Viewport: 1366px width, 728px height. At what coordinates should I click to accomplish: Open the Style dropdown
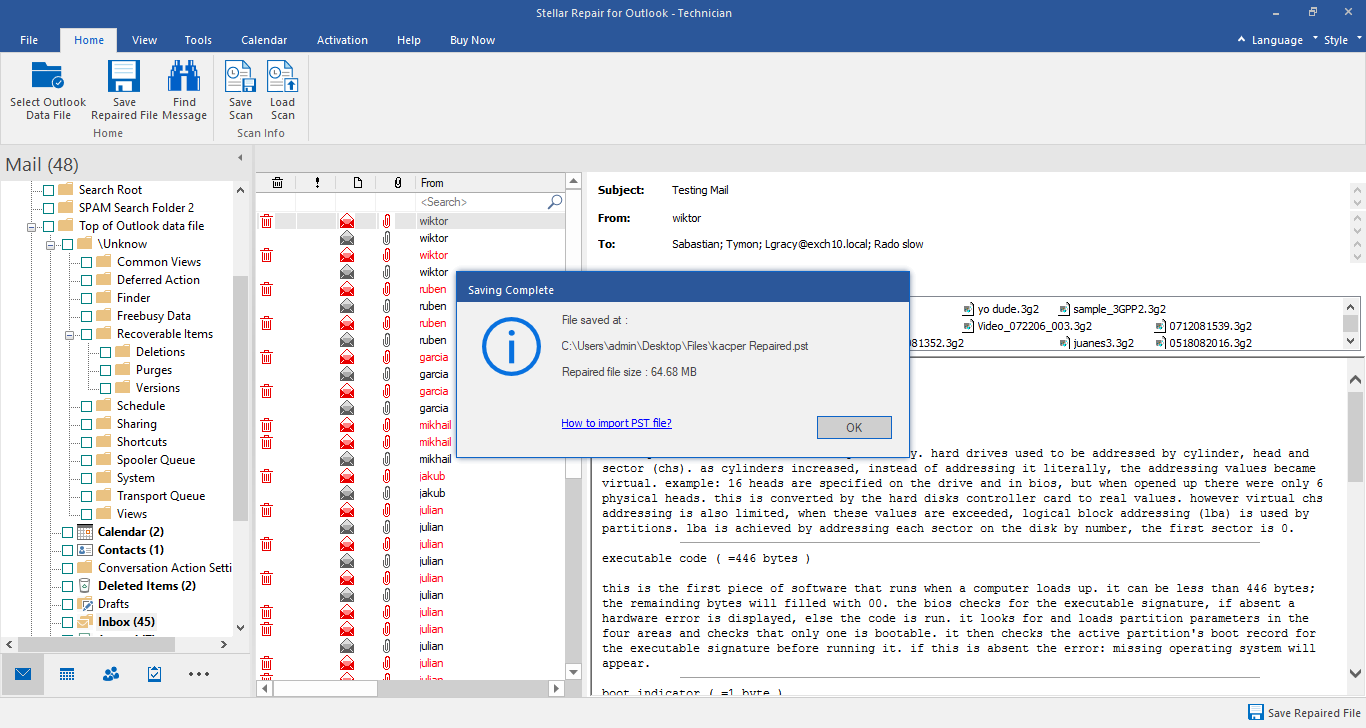(1337, 40)
